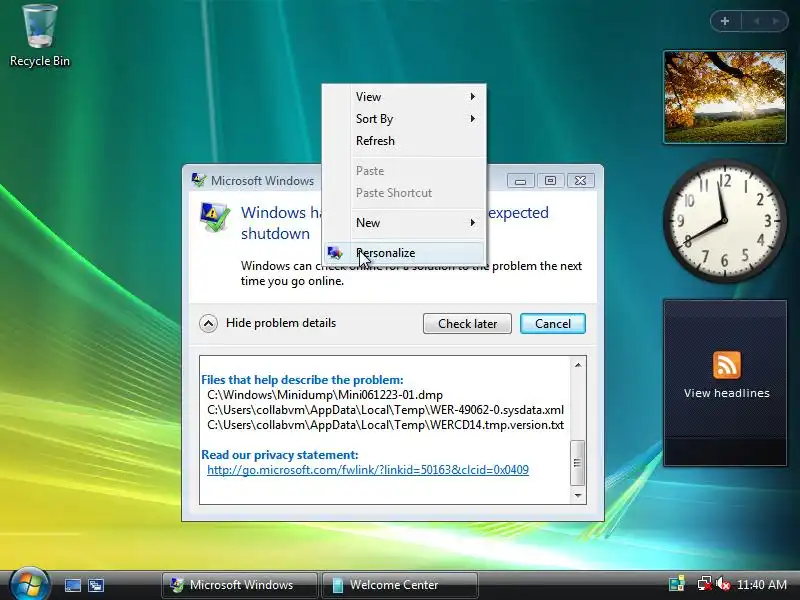Image resolution: width=800 pixels, height=600 pixels.
Task: Open the Windows Start orb
Action: (x=30, y=584)
